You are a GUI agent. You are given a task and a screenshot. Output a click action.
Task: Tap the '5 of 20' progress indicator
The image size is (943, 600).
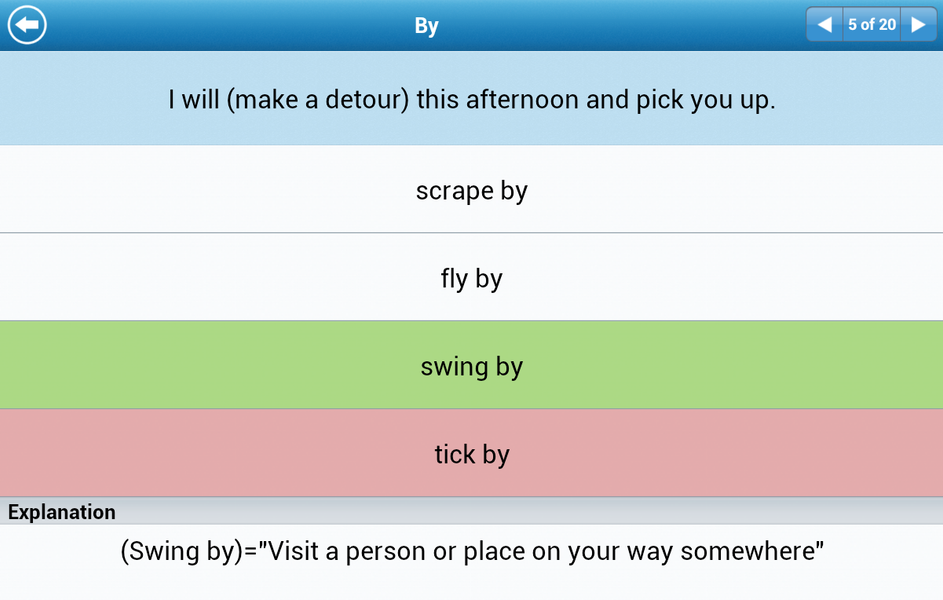click(871, 24)
